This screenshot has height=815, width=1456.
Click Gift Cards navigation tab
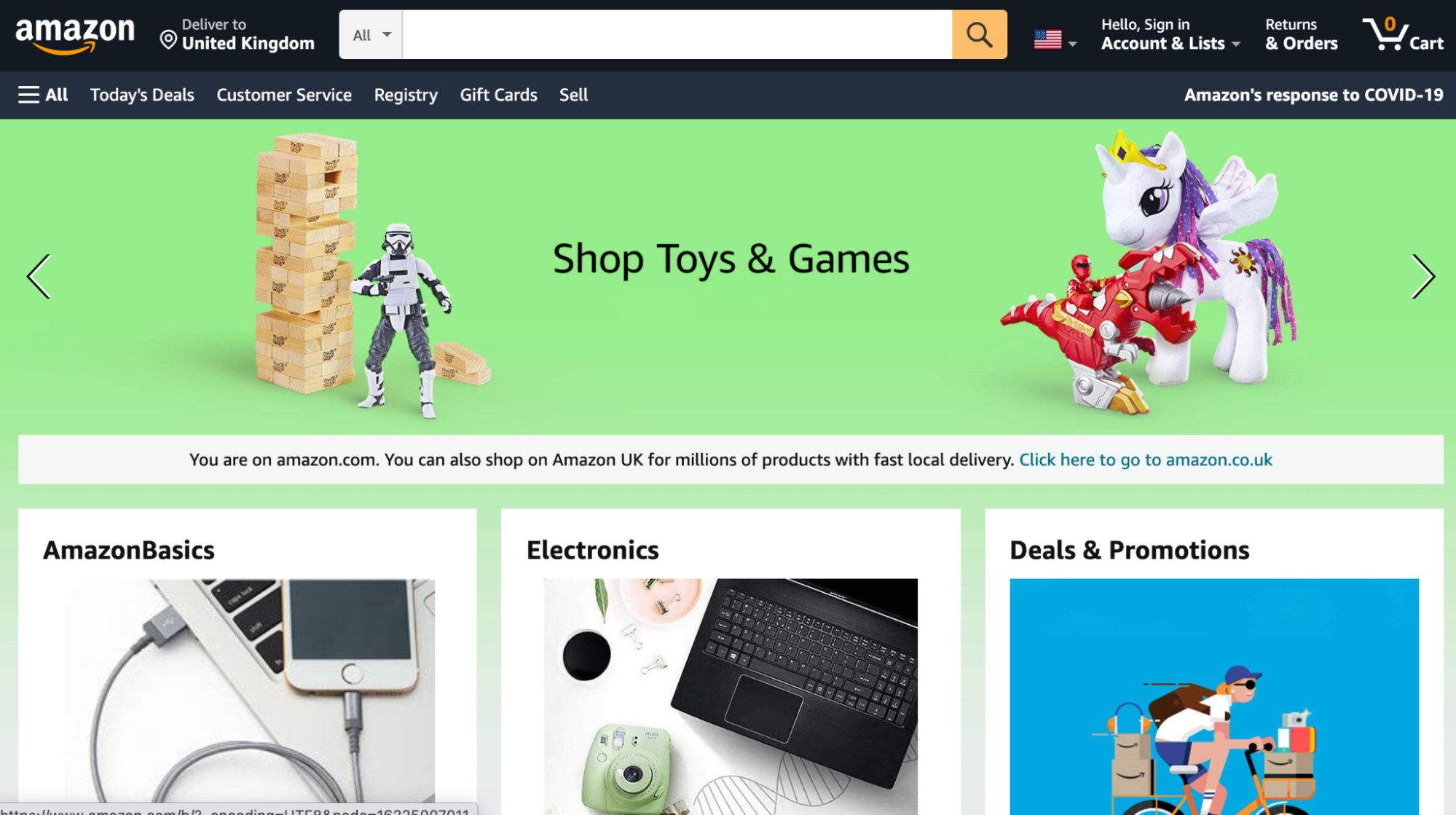[x=498, y=95]
